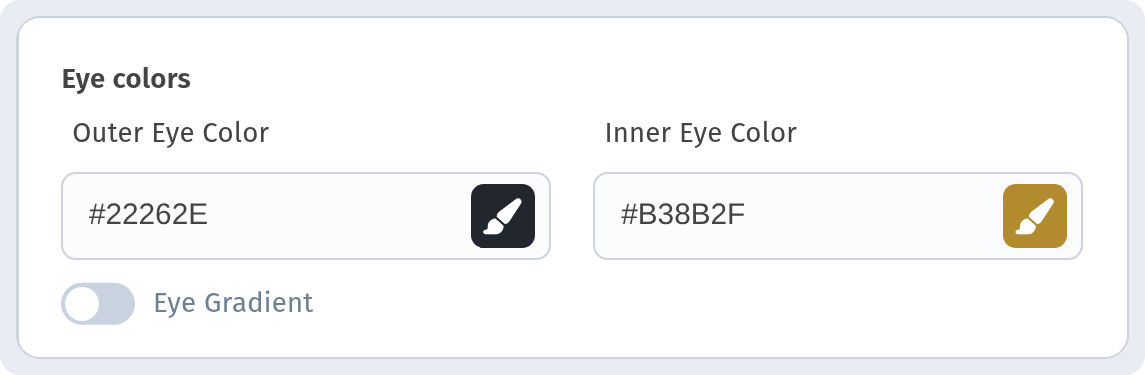
Task: Place cursor after #B38B2F text
Action: (746, 216)
